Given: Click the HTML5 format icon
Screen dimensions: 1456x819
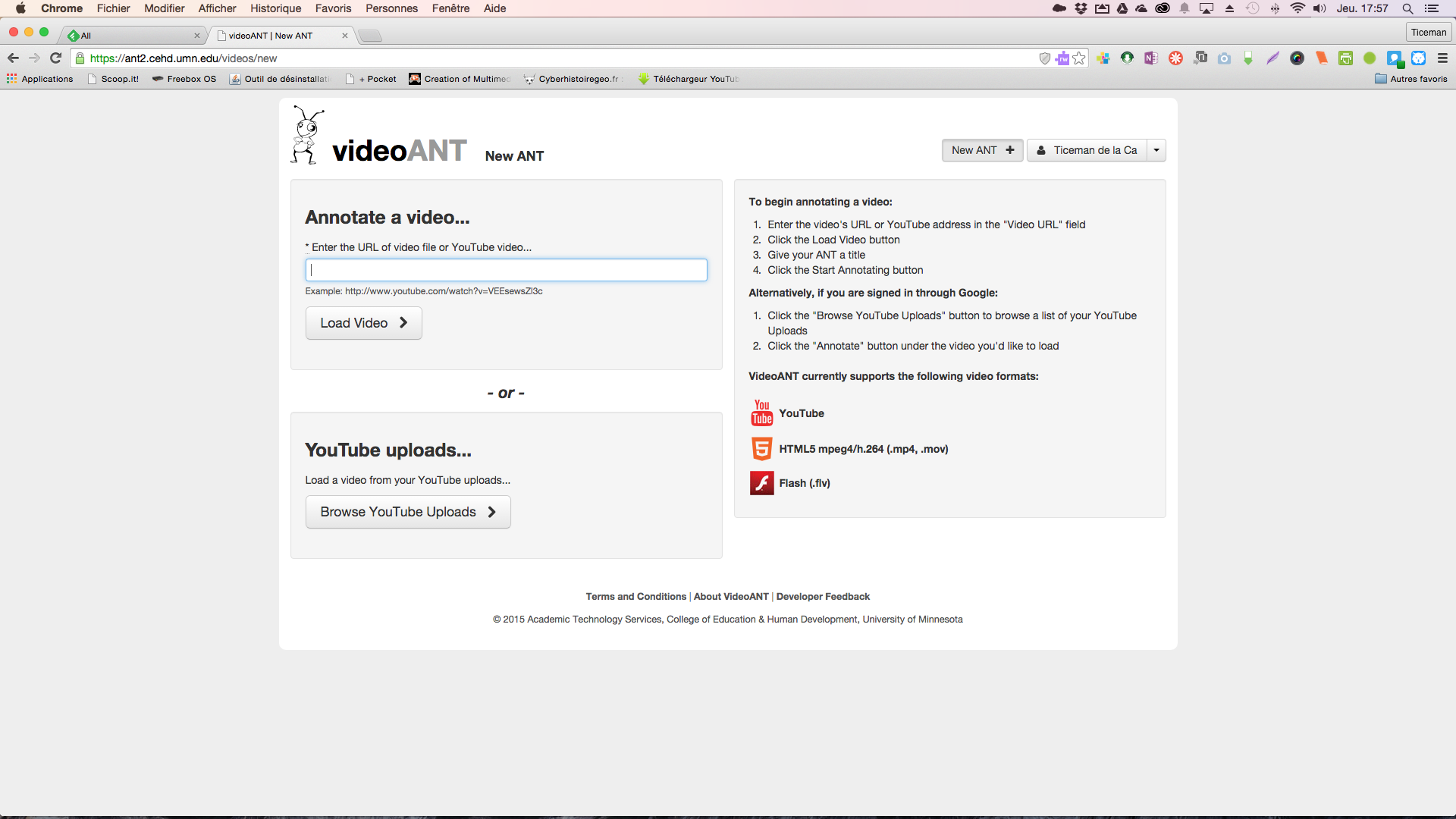Looking at the screenshot, I should coord(761,449).
